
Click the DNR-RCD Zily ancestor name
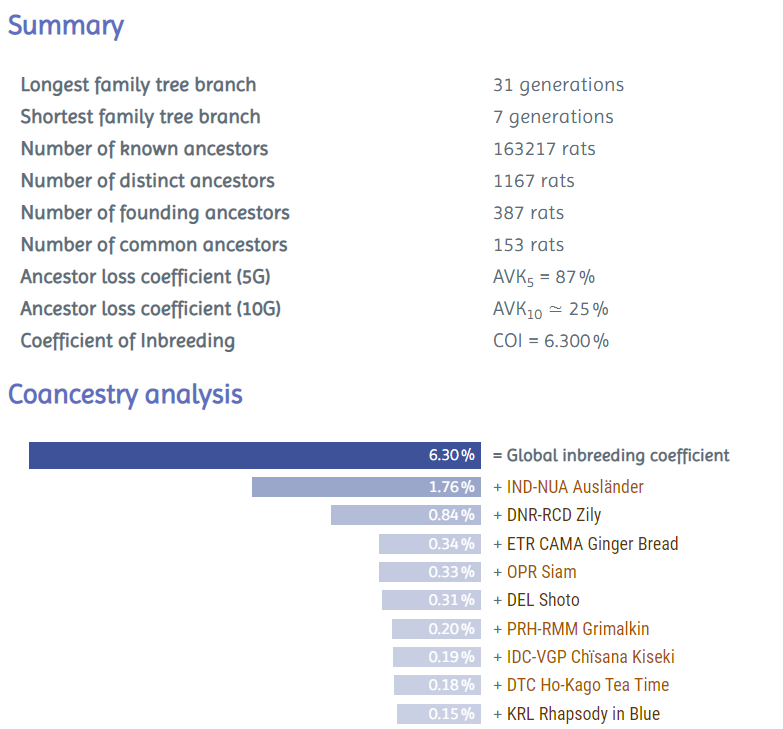click(x=554, y=515)
